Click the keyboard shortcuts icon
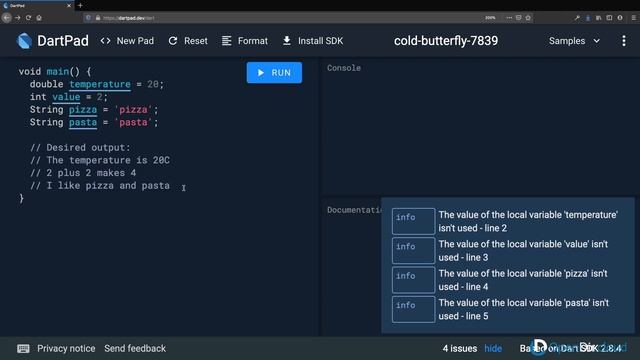640x360 pixels. 23,349
